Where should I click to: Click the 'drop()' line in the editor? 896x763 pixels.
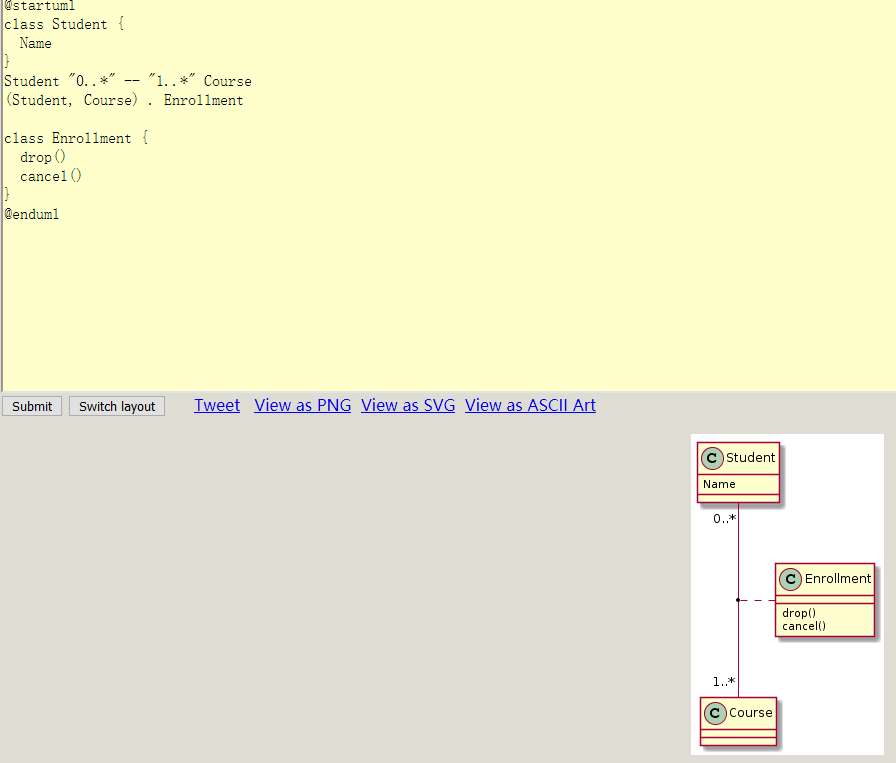click(43, 157)
